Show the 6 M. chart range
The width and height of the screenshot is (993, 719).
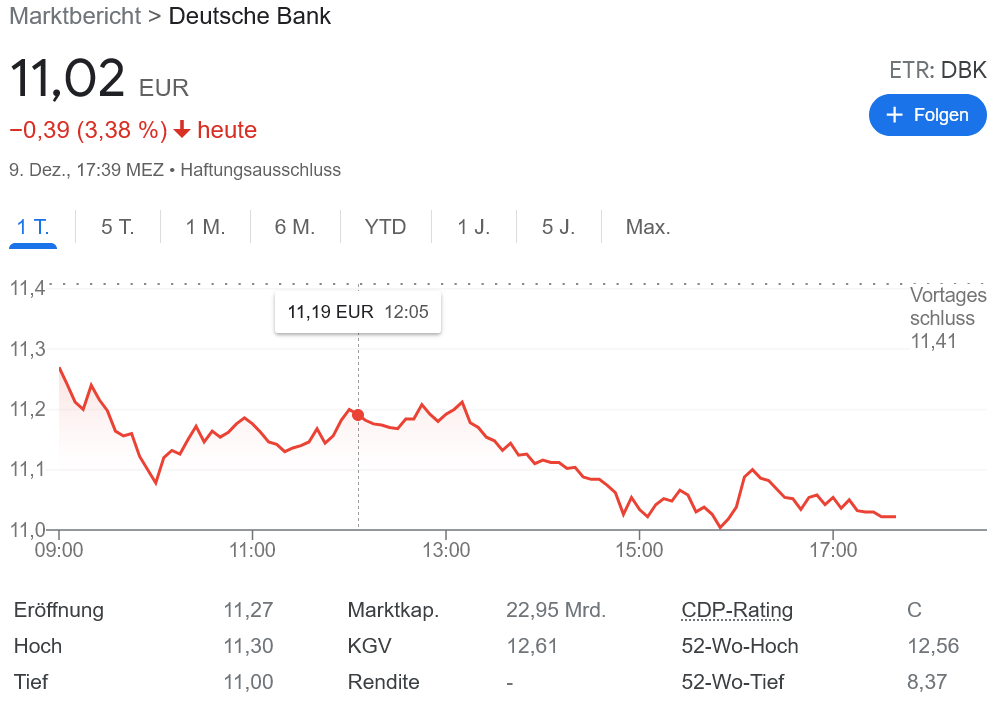pos(295,227)
